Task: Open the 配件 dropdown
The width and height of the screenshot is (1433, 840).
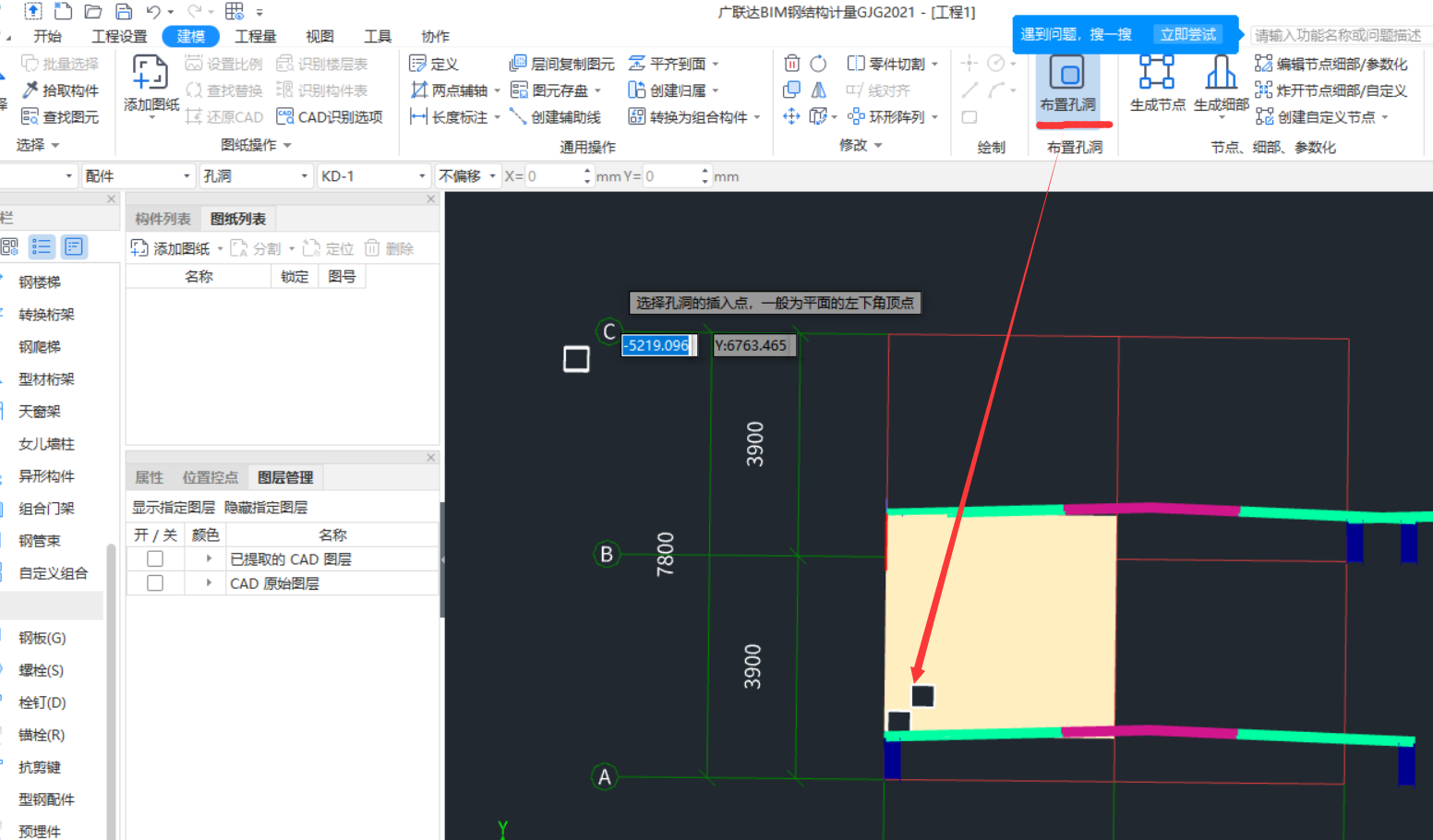Action: click(x=138, y=176)
